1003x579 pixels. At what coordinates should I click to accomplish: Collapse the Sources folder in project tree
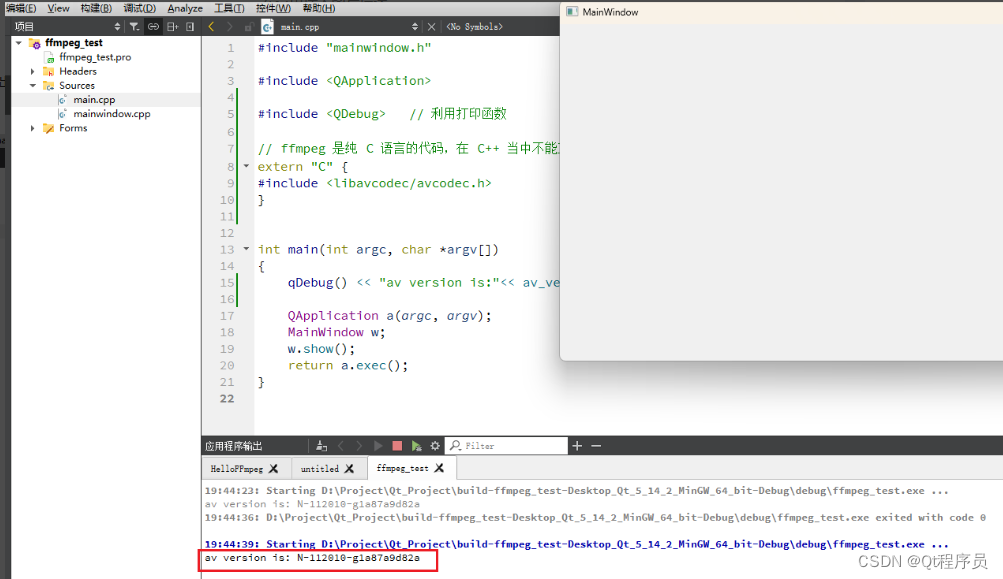click(x=32, y=85)
